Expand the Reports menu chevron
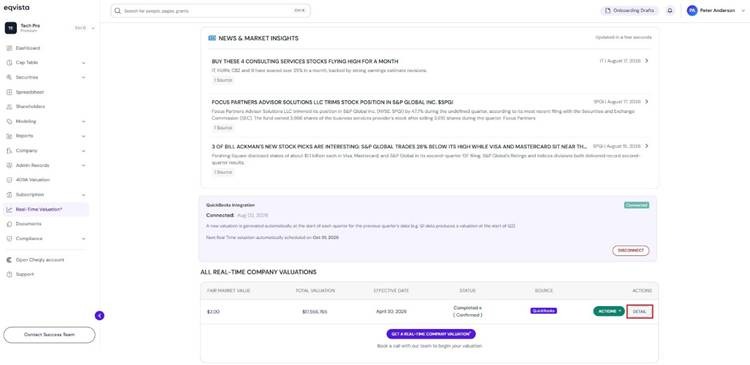 84,136
